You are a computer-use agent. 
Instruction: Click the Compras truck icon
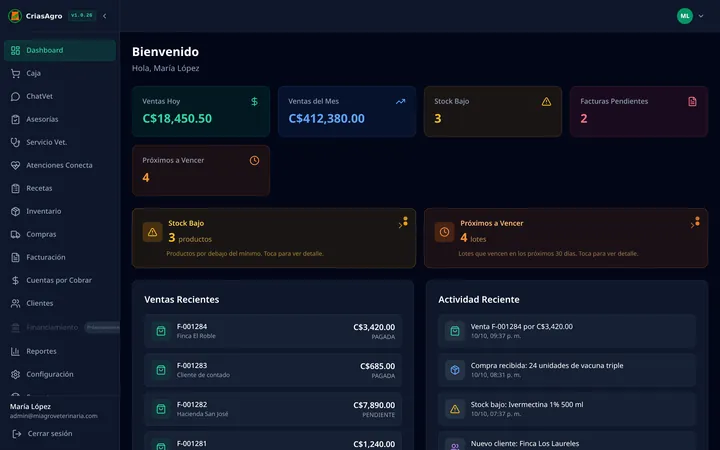coord(16,234)
